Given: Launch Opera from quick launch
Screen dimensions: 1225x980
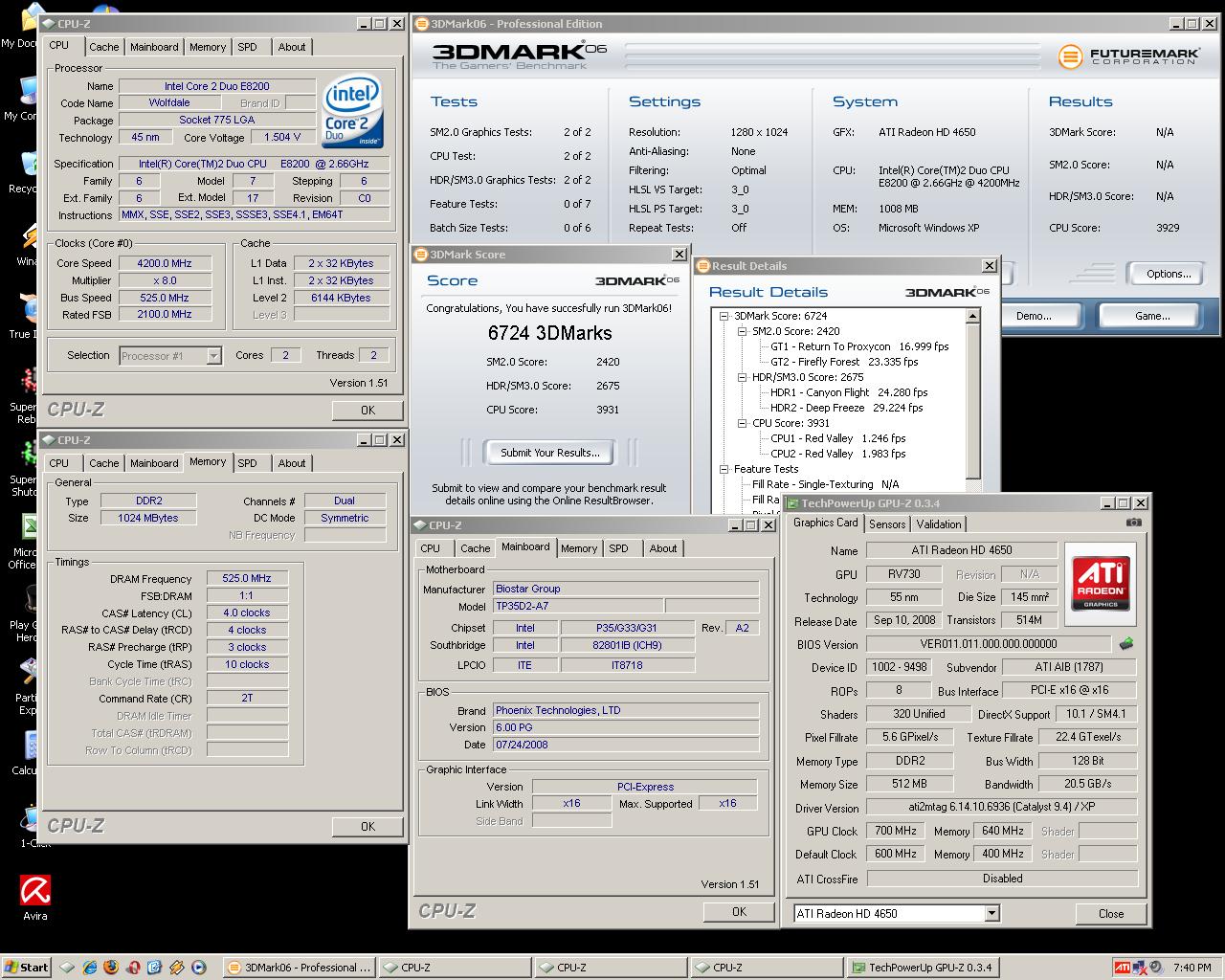Looking at the screenshot, I should pos(133,968).
